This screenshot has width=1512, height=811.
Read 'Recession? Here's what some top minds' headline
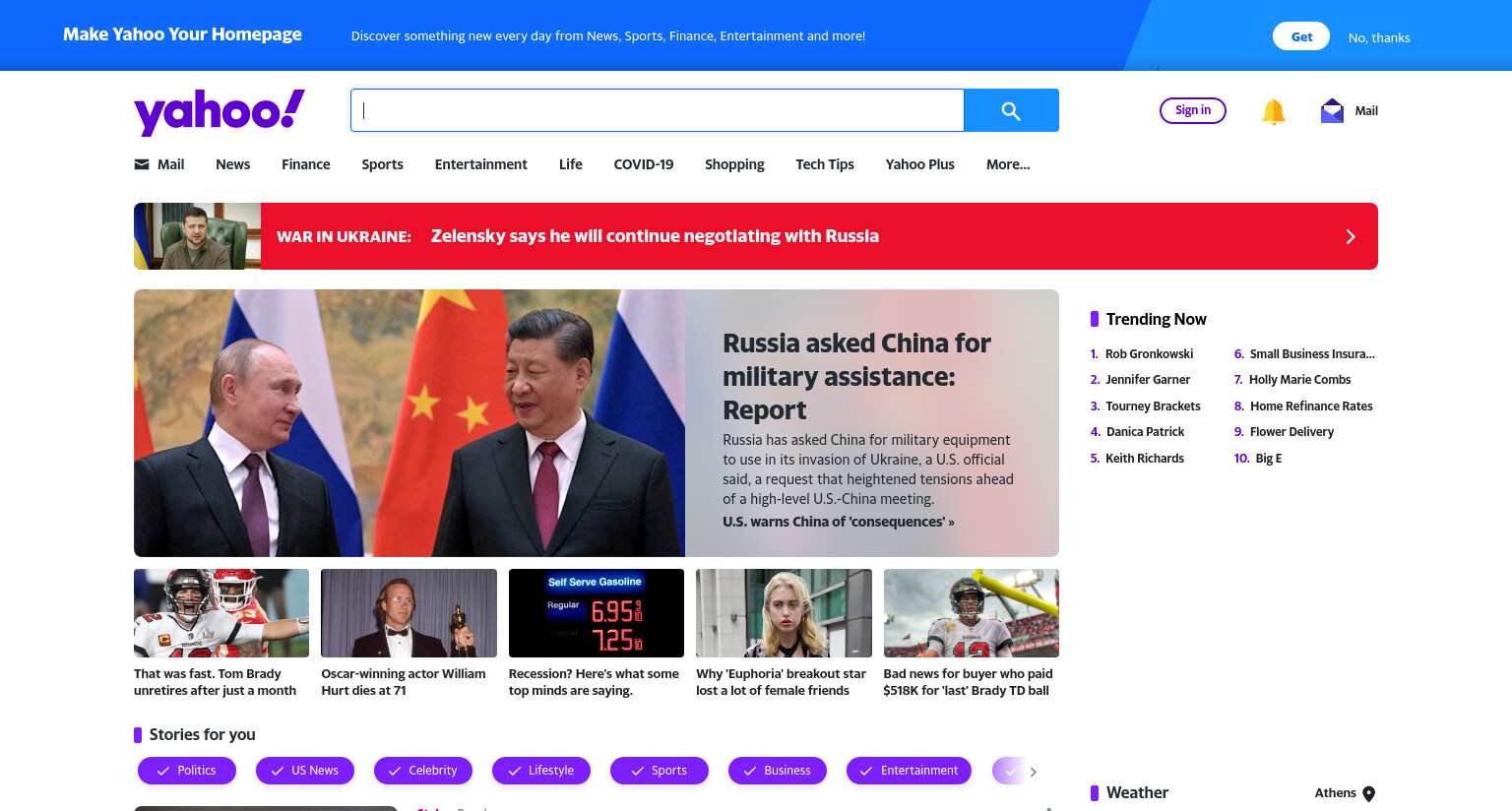[x=594, y=682]
